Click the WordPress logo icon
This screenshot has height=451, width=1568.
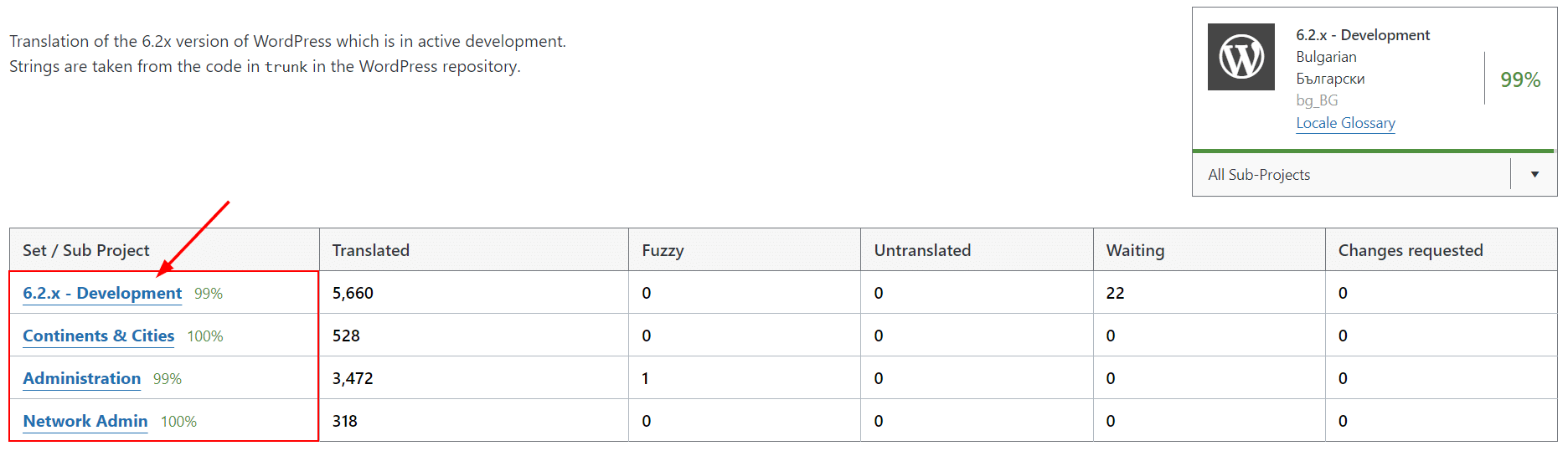[1240, 57]
